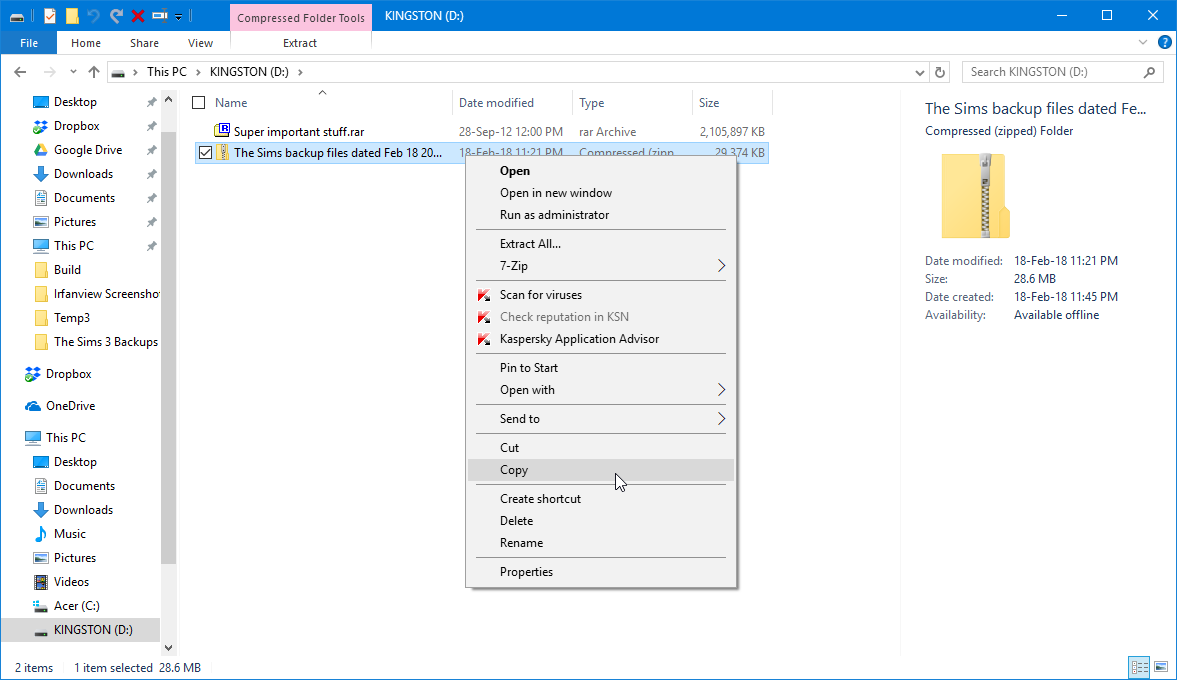Click the Forward navigation arrow

click(x=50, y=72)
